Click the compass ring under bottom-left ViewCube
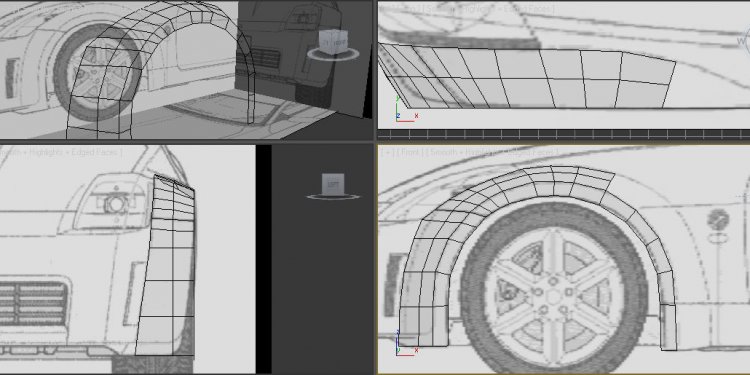Image resolution: width=750 pixels, height=375 pixels. (x=333, y=196)
